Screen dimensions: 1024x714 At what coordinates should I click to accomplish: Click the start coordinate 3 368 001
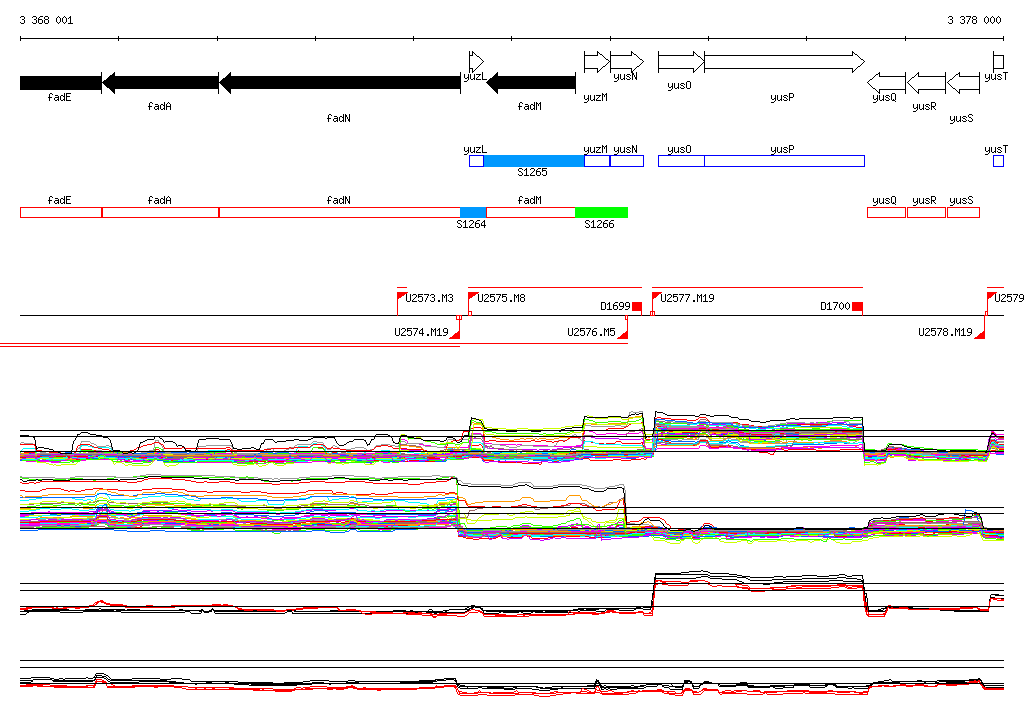[46, 20]
